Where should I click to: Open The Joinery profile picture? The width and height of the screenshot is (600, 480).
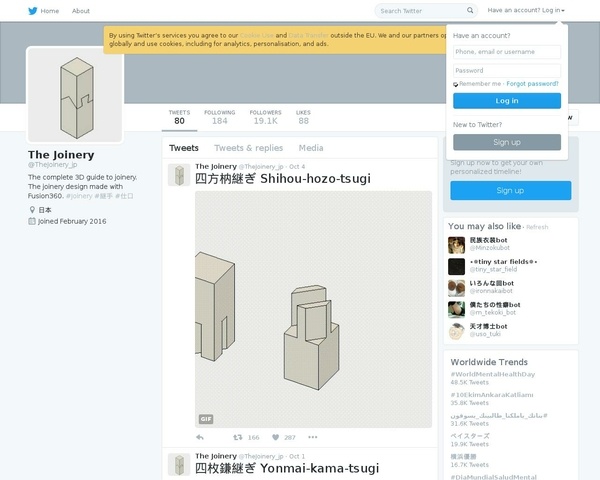point(75,95)
